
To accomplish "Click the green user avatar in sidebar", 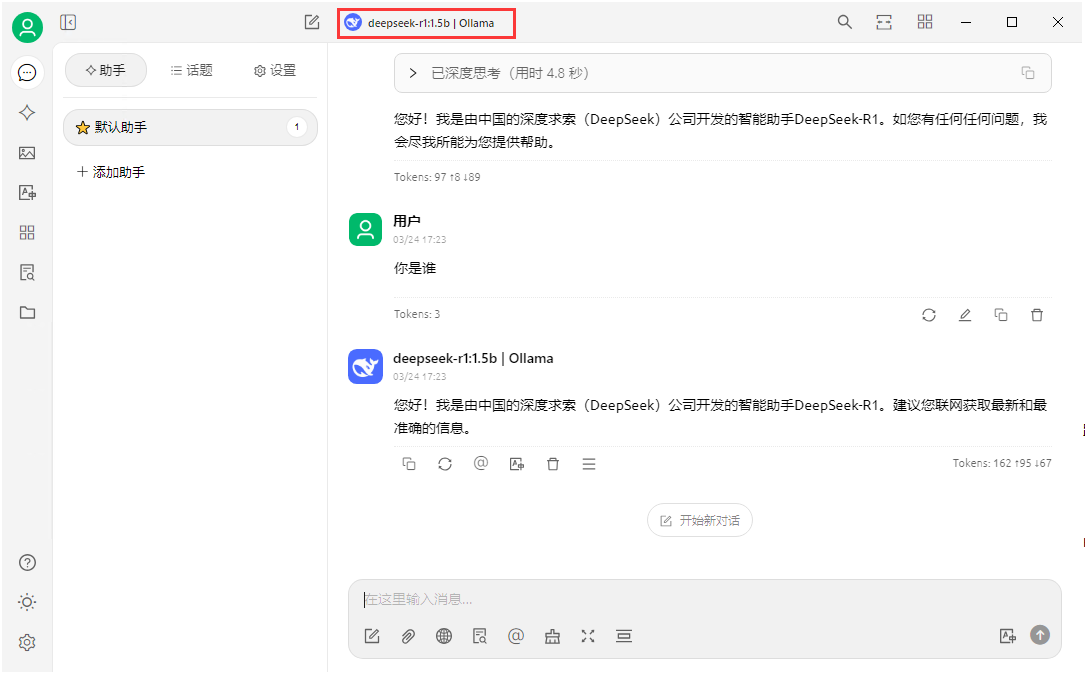I will tap(27, 28).
